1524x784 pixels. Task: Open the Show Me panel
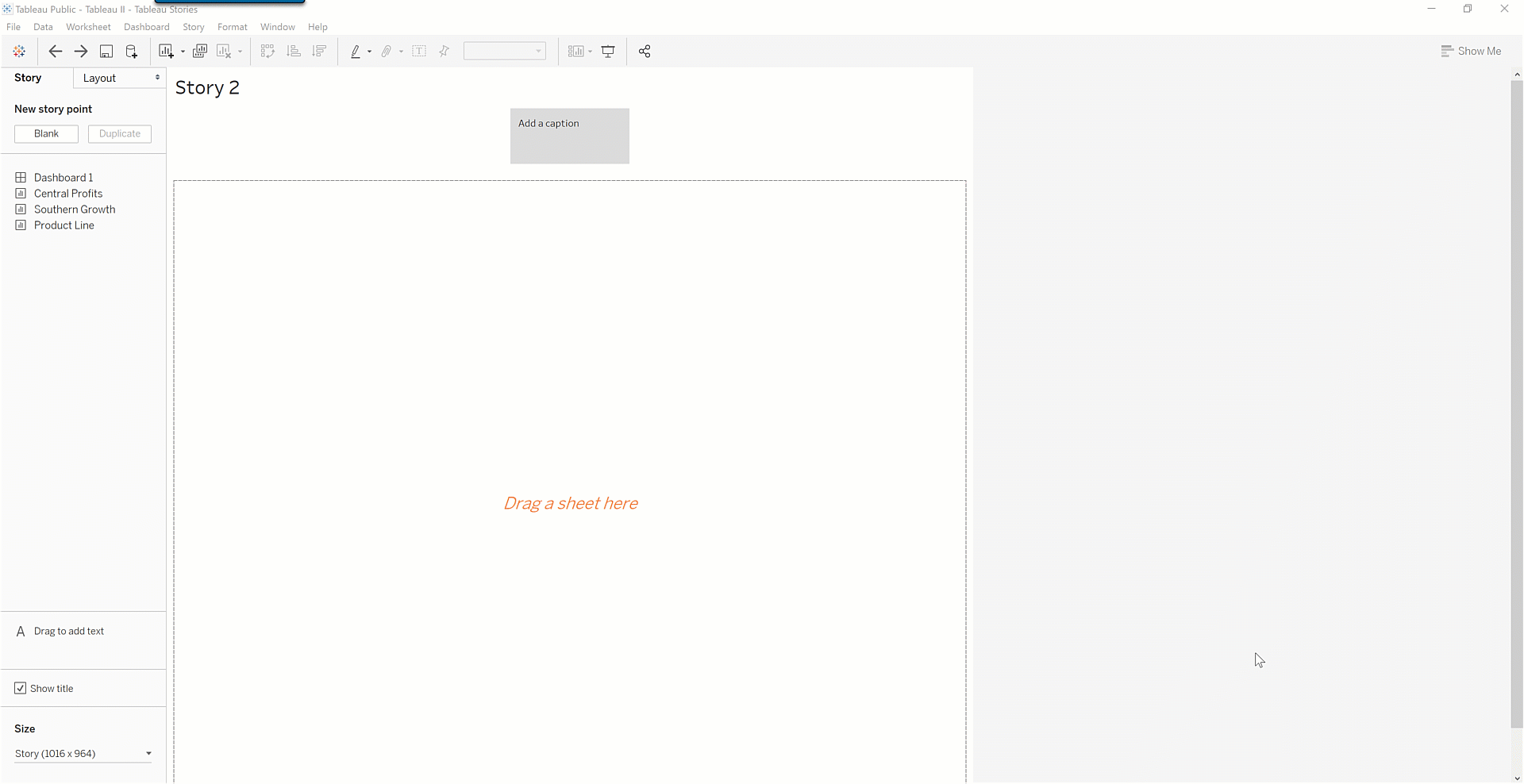tap(1471, 51)
